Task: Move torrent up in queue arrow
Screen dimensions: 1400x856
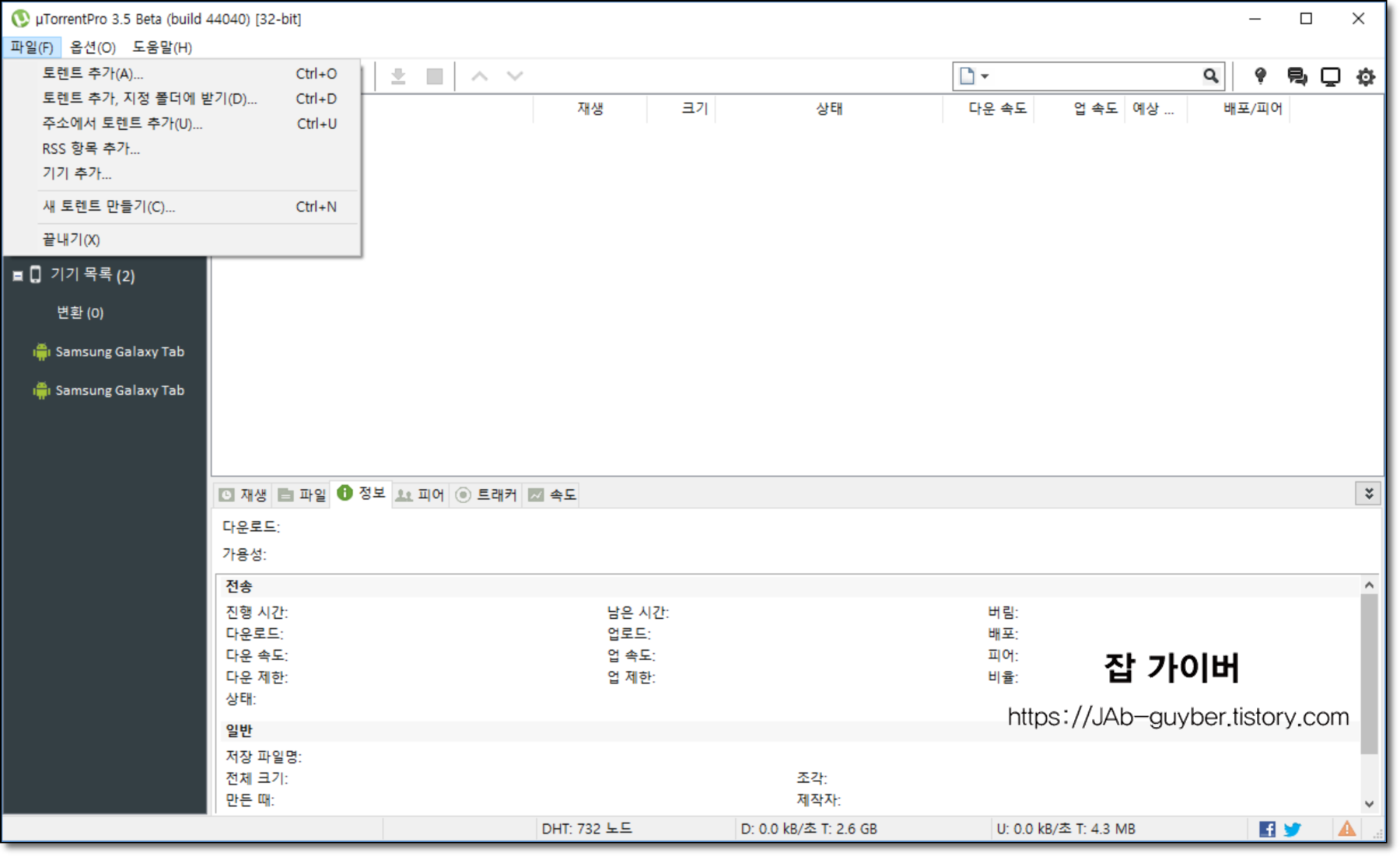Action: point(480,76)
